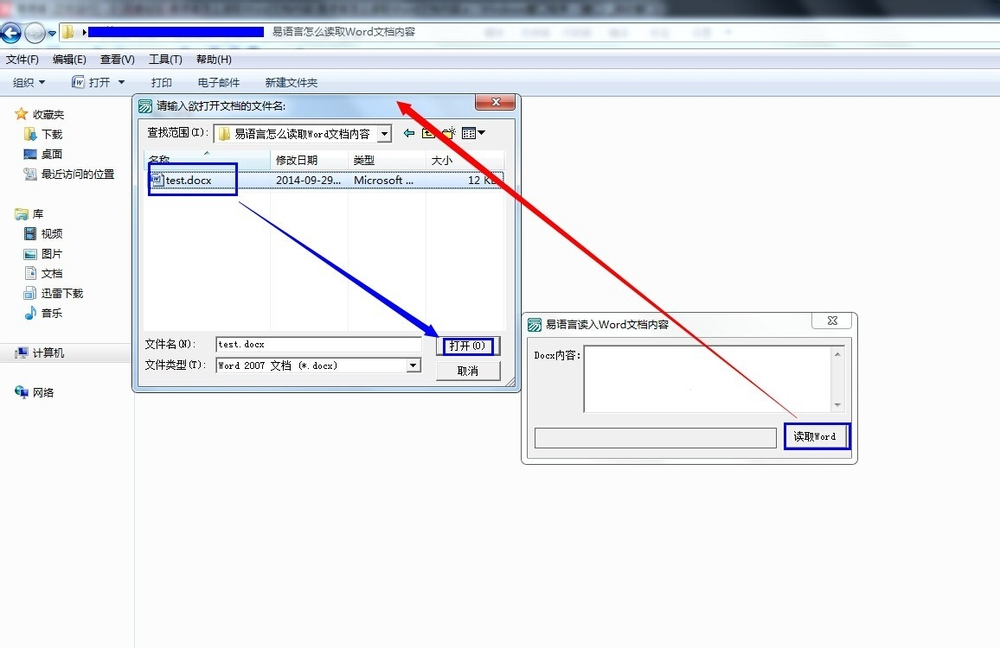
Task: Sort by 名称 column header
Action: [207, 159]
